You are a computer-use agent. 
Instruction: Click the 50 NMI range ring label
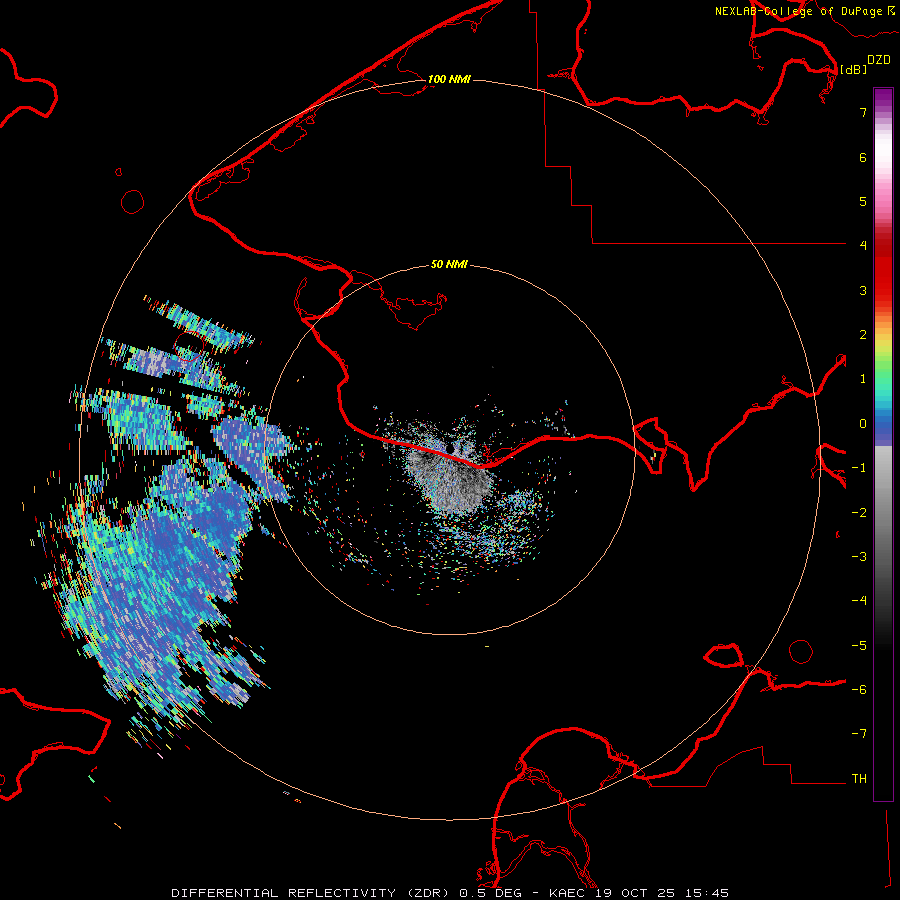(449, 264)
